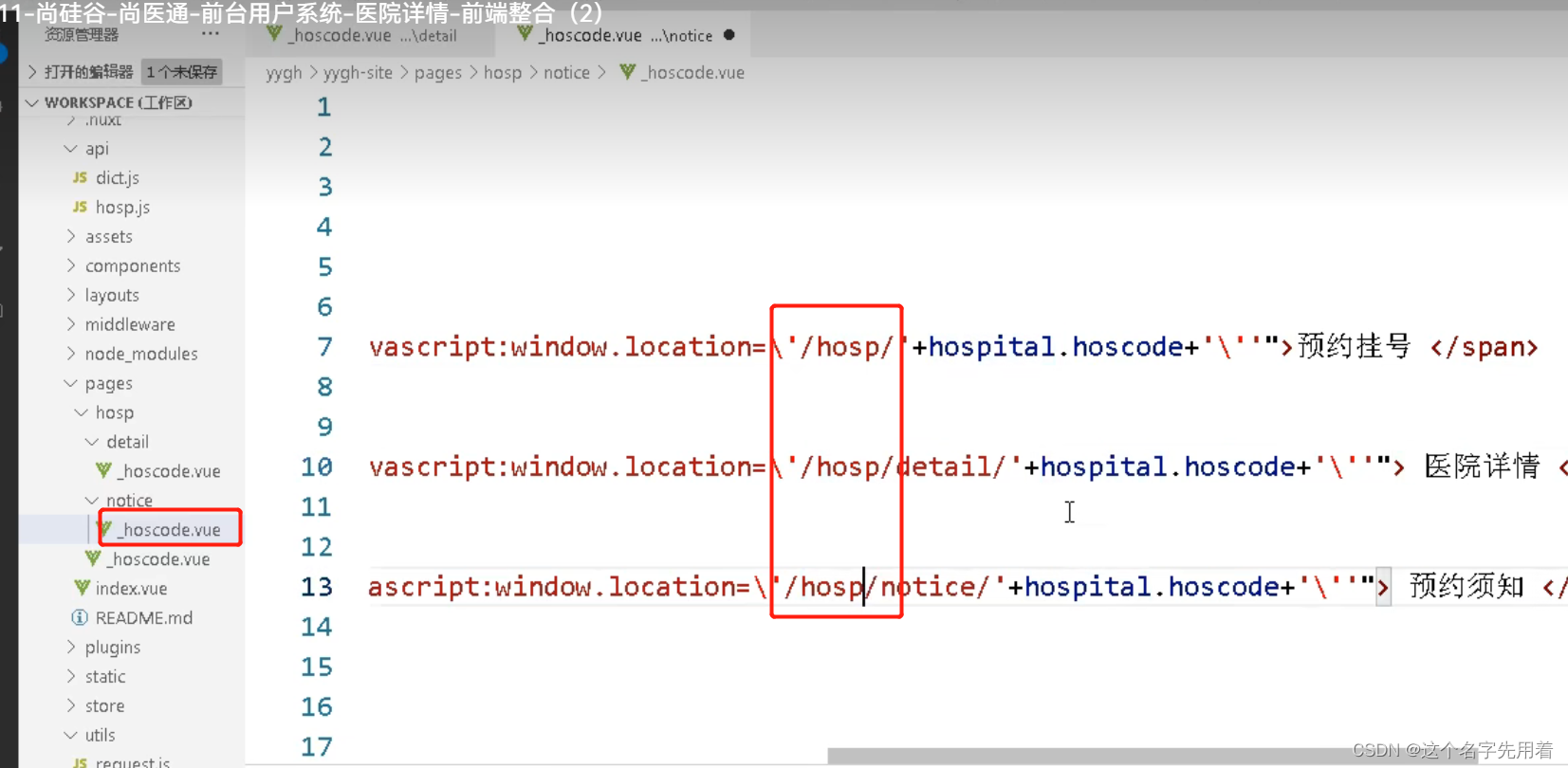Click the unsaved dot on notice tab

point(729,35)
